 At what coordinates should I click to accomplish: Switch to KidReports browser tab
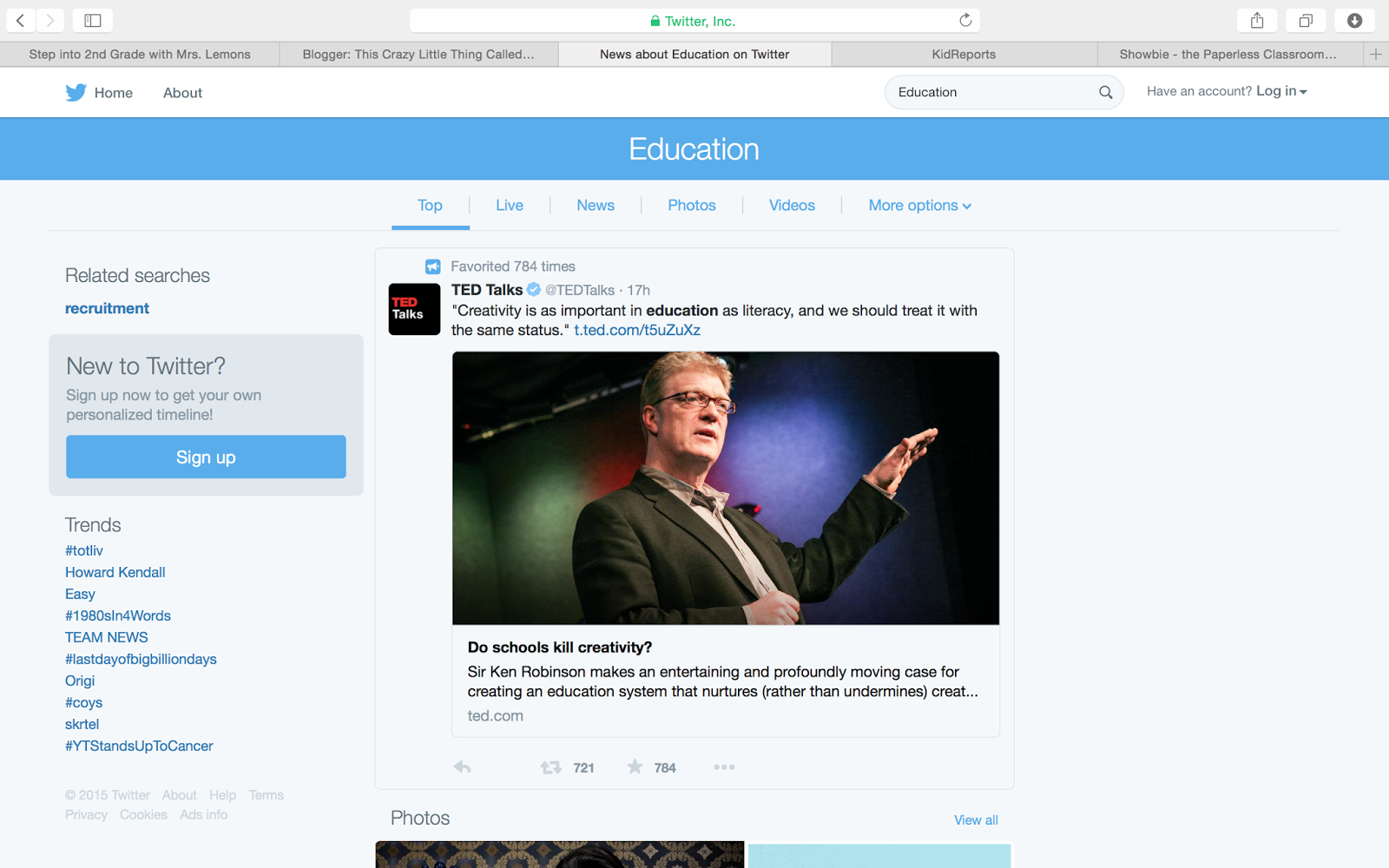[964, 54]
